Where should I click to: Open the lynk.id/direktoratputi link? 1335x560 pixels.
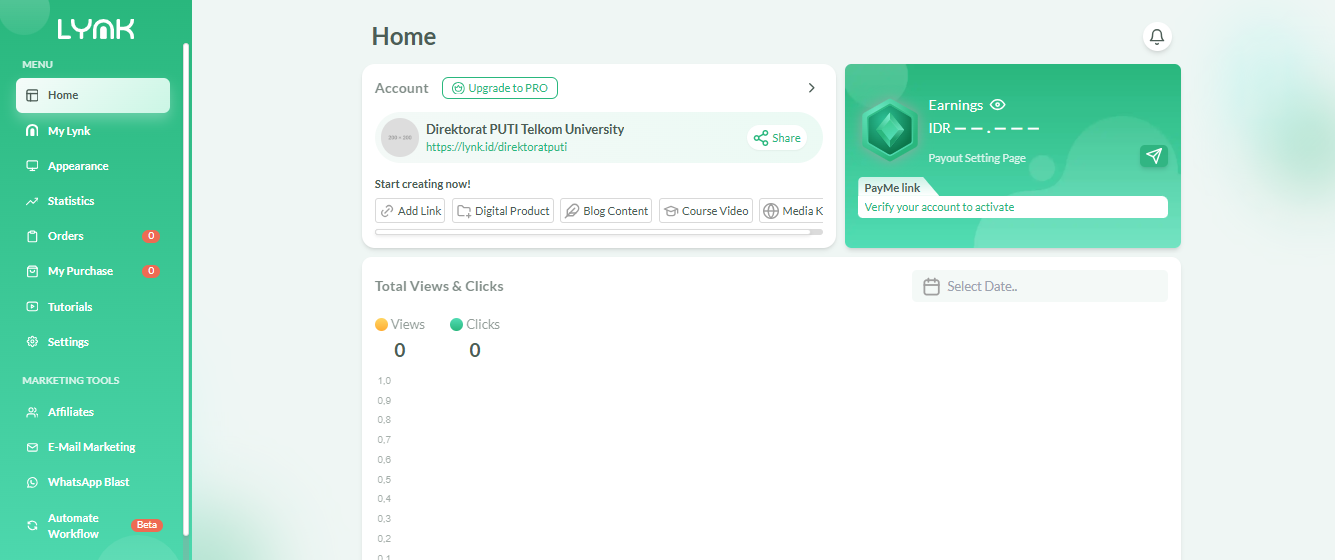pos(497,147)
